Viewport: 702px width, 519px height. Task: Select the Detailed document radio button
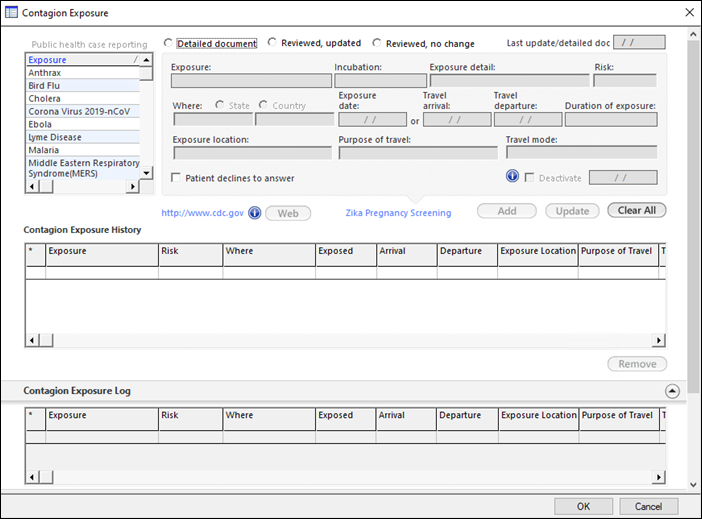(x=168, y=43)
